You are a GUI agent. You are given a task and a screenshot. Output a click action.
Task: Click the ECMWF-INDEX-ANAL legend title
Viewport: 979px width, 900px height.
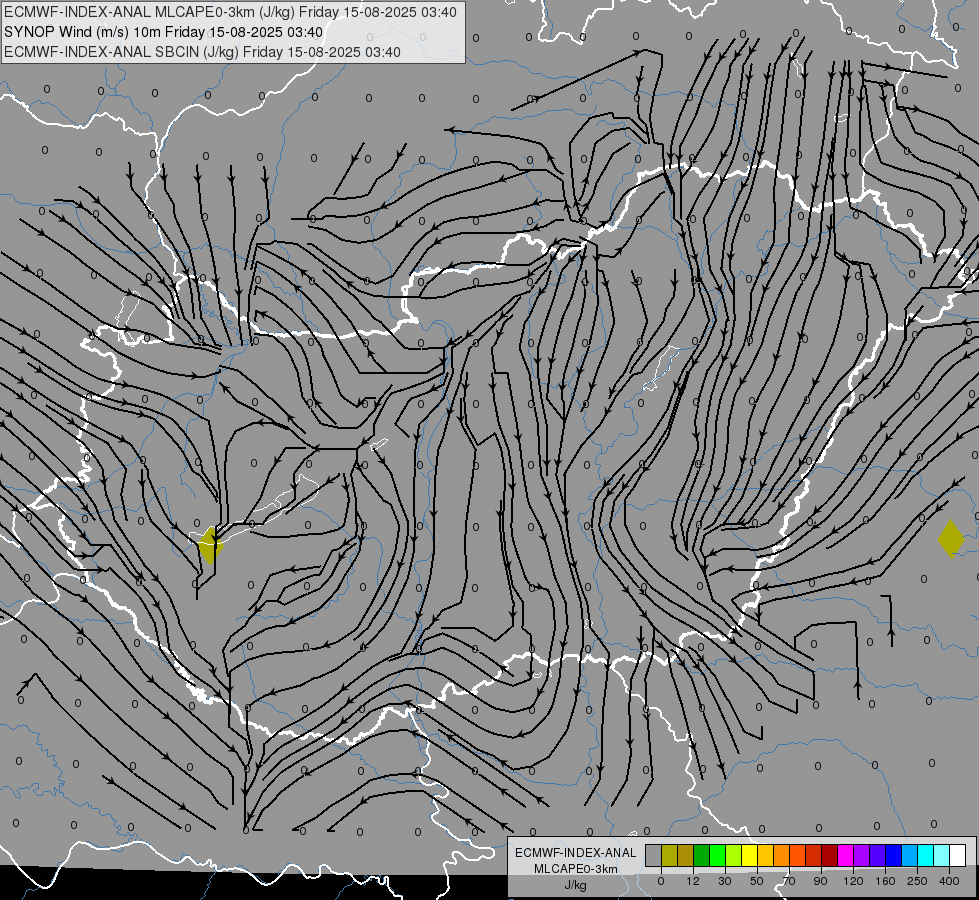(x=576, y=853)
